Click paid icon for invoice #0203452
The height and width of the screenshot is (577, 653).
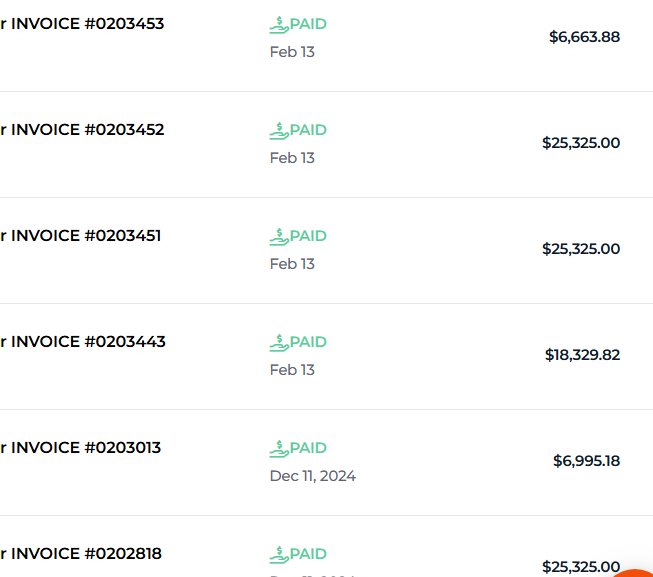(279, 130)
